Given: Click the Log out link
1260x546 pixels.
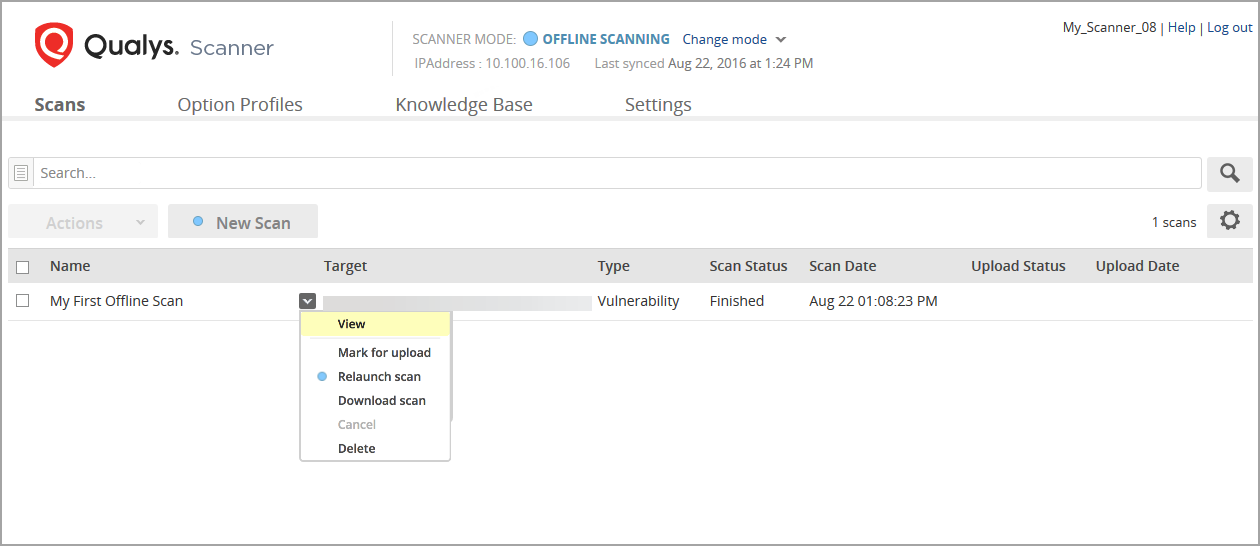Looking at the screenshot, I should 1229,28.
